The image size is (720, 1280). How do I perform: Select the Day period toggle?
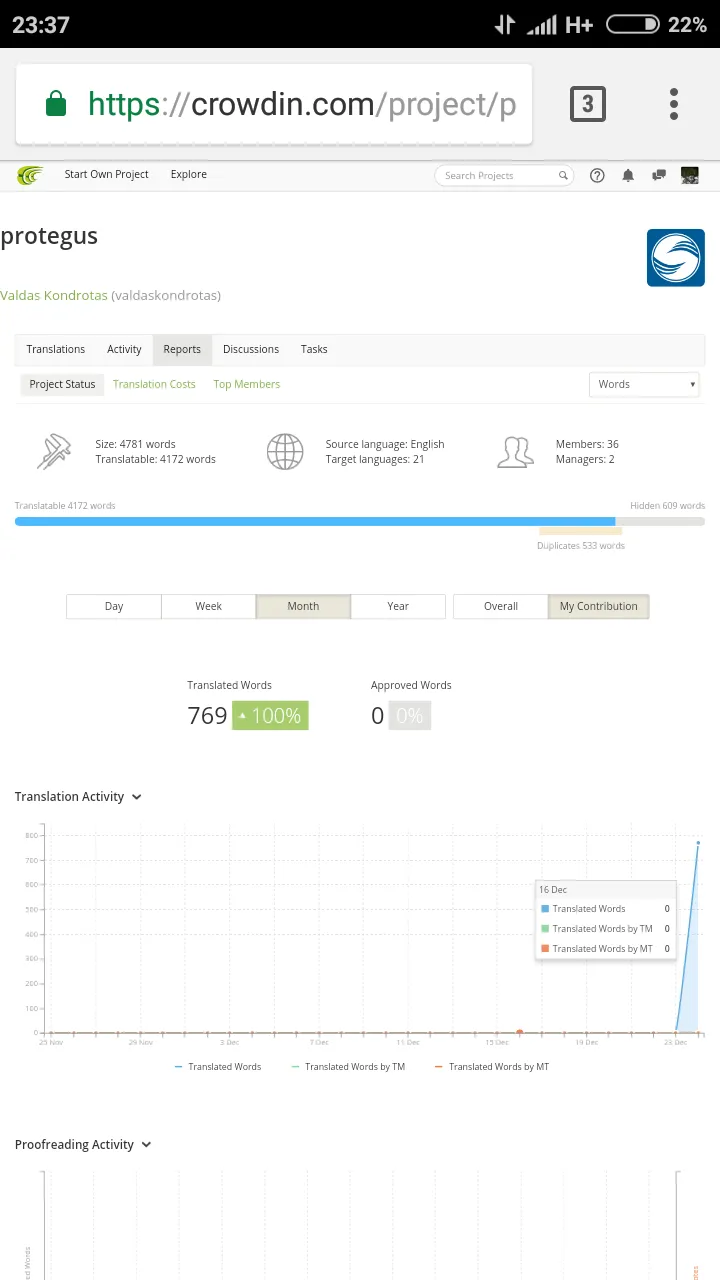pos(114,606)
